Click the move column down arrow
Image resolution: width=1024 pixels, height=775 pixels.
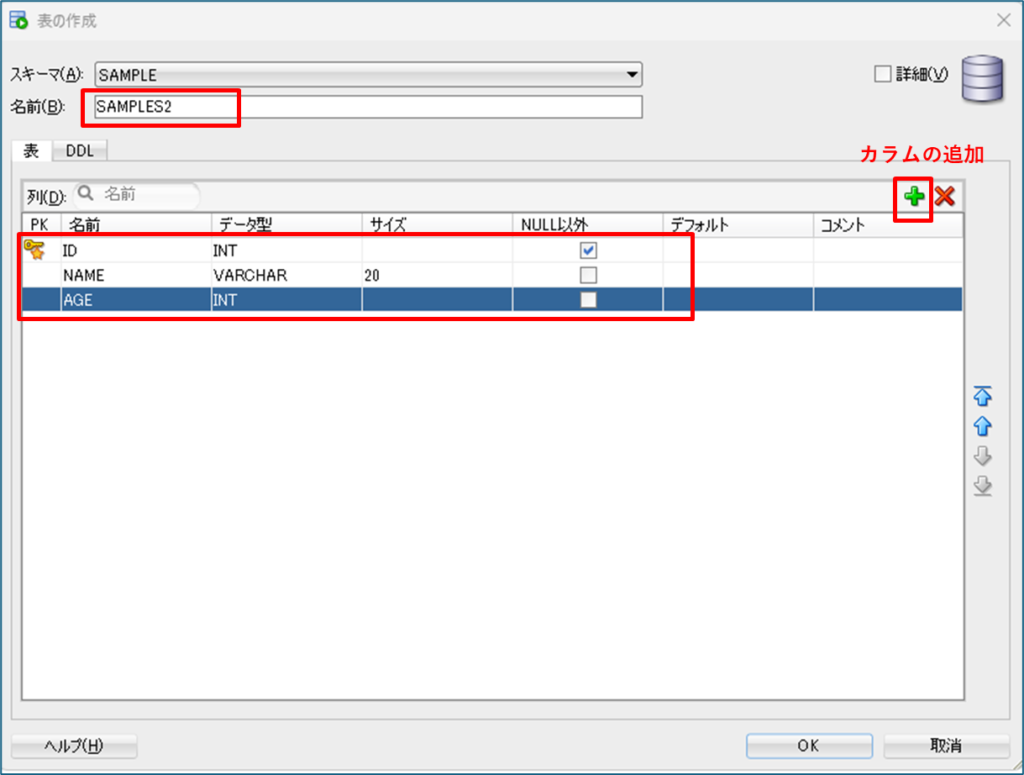pyautogui.click(x=982, y=456)
